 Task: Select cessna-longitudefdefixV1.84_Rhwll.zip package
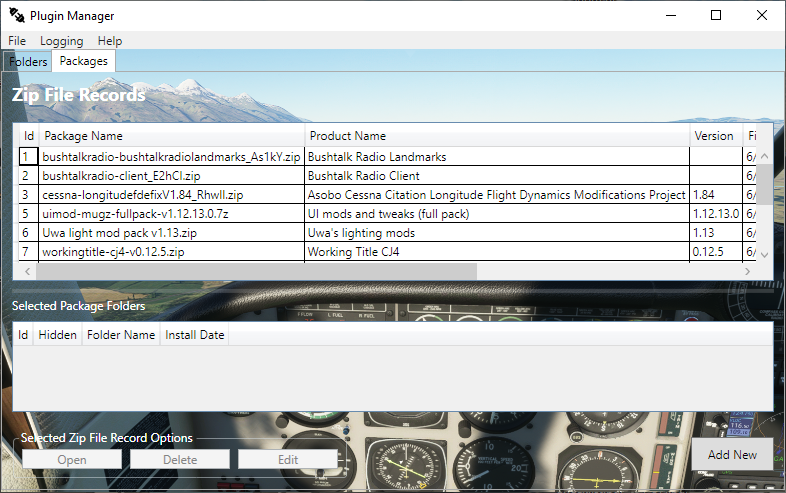coord(171,195)
